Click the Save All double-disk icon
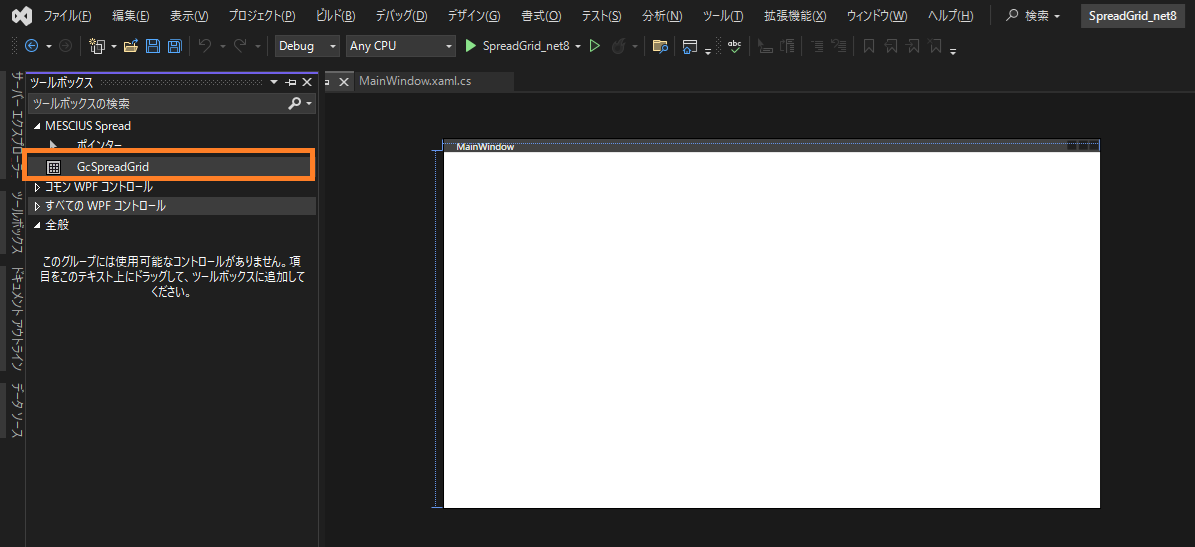This screenshot has height=547, width=1195. (x=175, y=46)
